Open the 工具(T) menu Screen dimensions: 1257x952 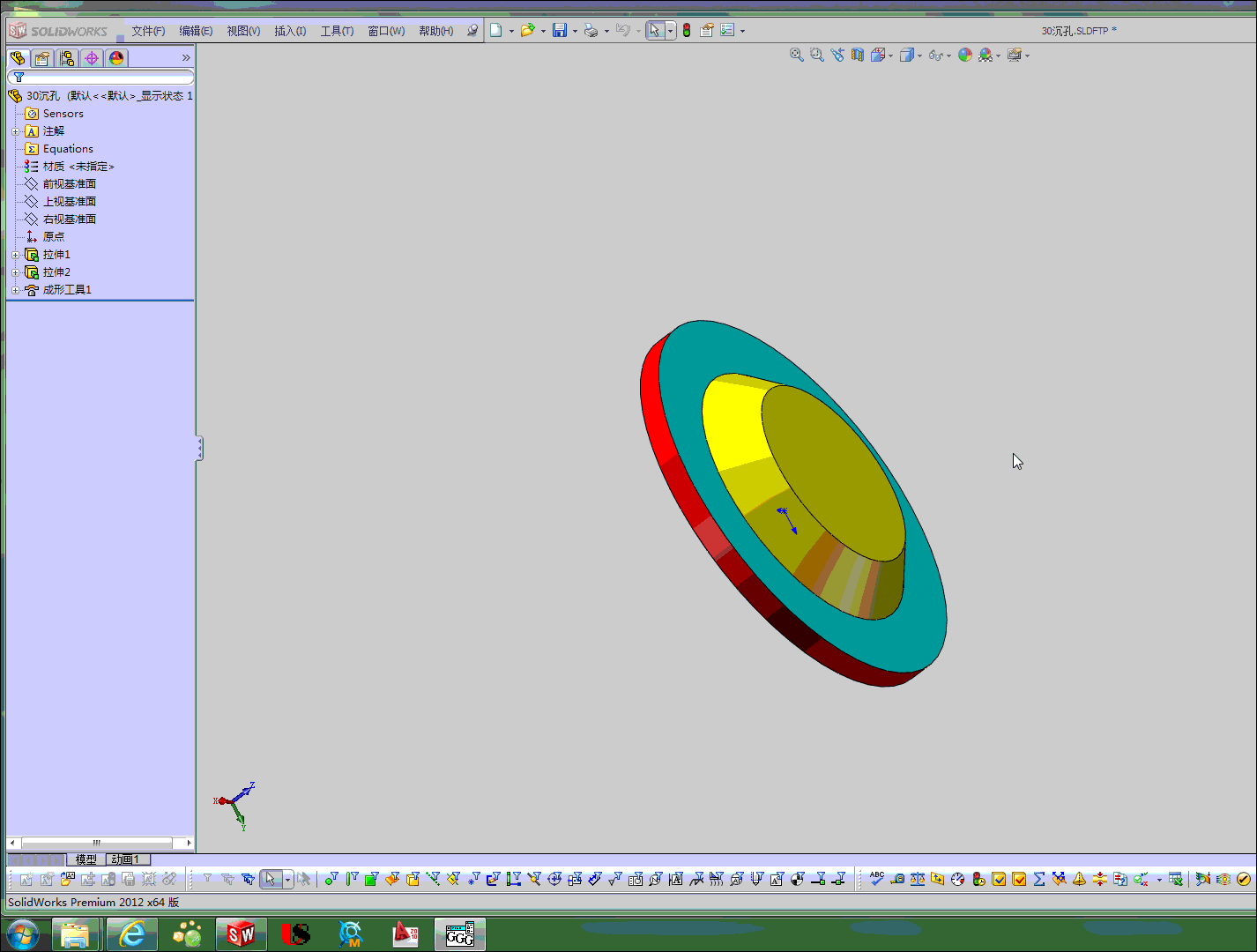[x=337, y=31]
